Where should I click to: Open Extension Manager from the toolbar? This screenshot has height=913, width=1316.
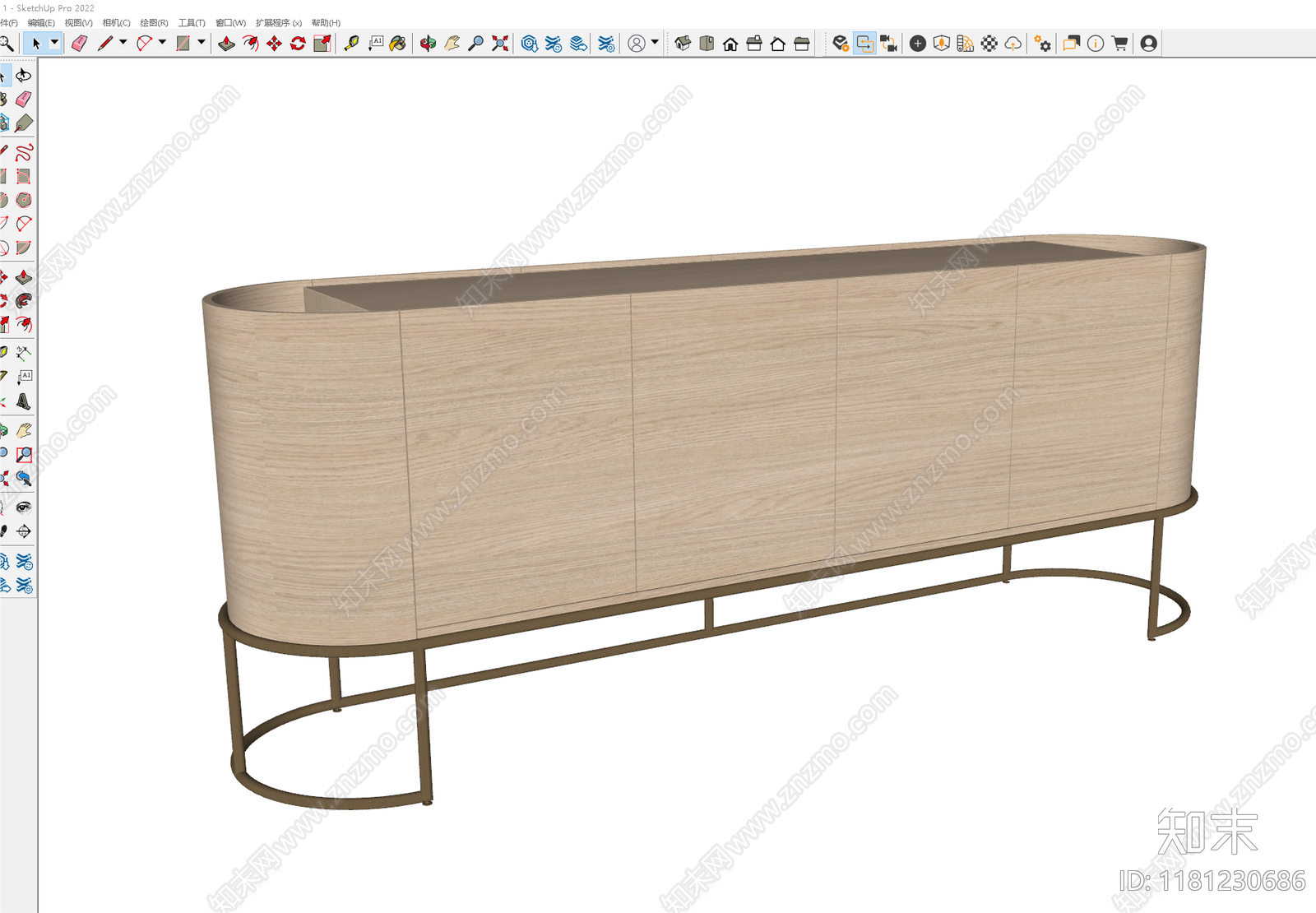[606, 44]
